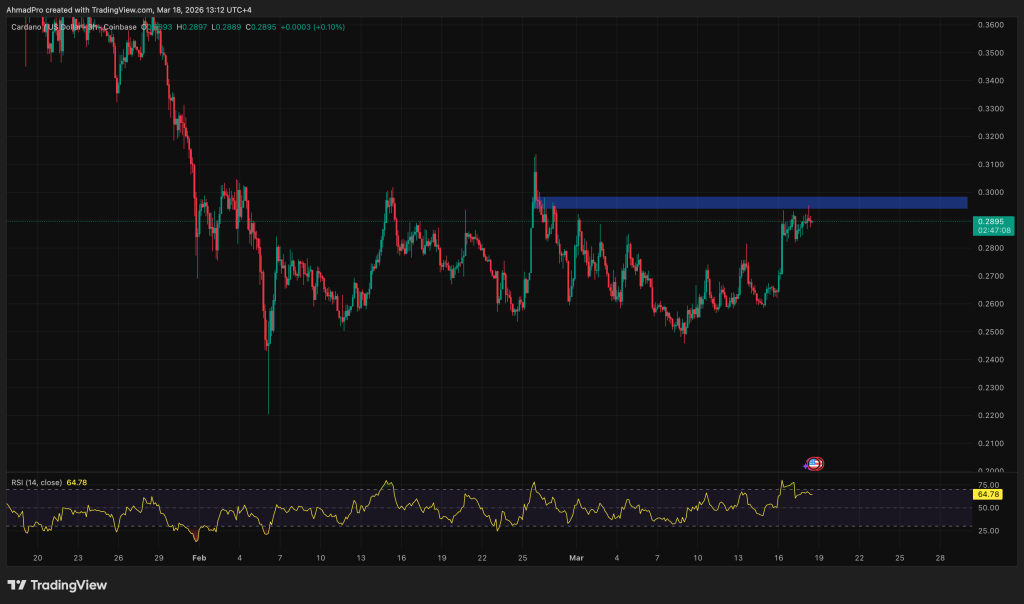This screenshot has width=1024, height=604.
Task: Select the Cardano / US Dollar symbol name
Action: pyautogui.click(x=48, y=27)
